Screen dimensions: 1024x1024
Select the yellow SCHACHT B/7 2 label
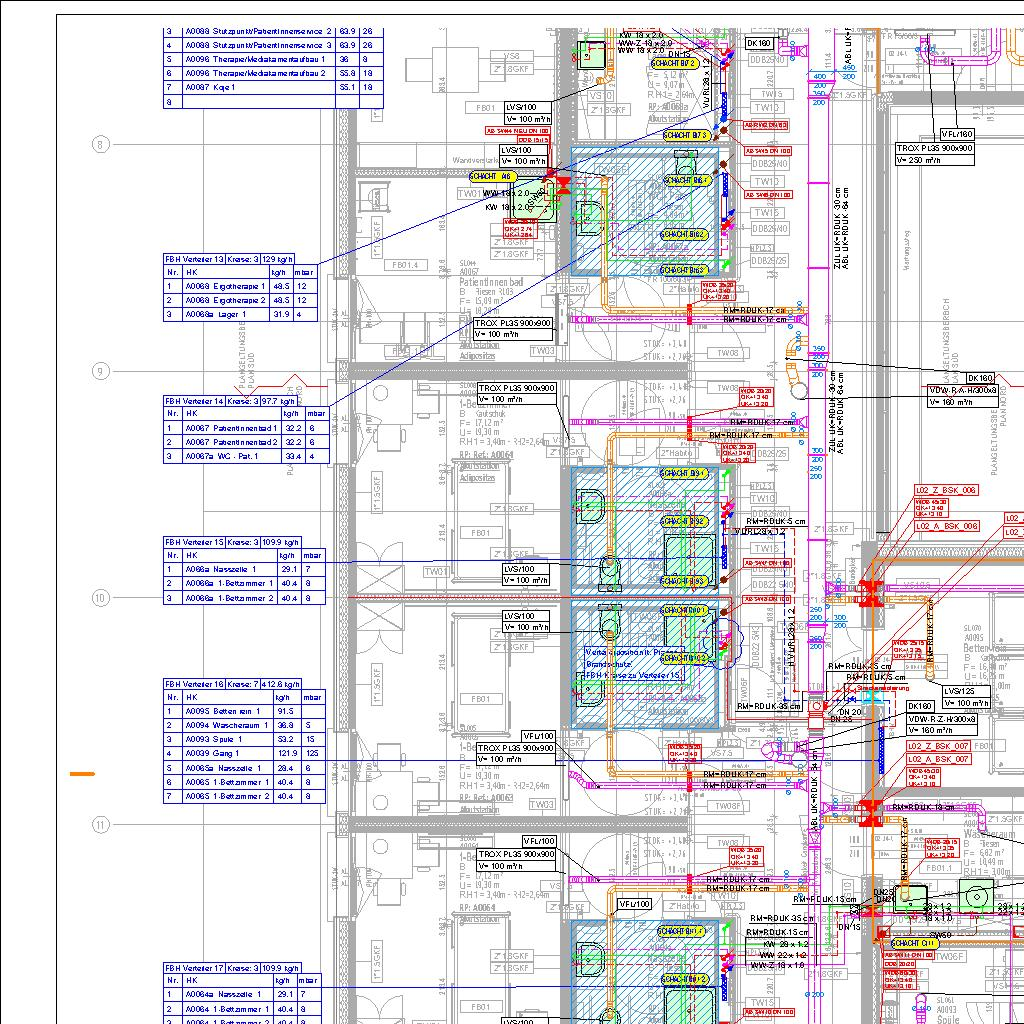point(675,63)
